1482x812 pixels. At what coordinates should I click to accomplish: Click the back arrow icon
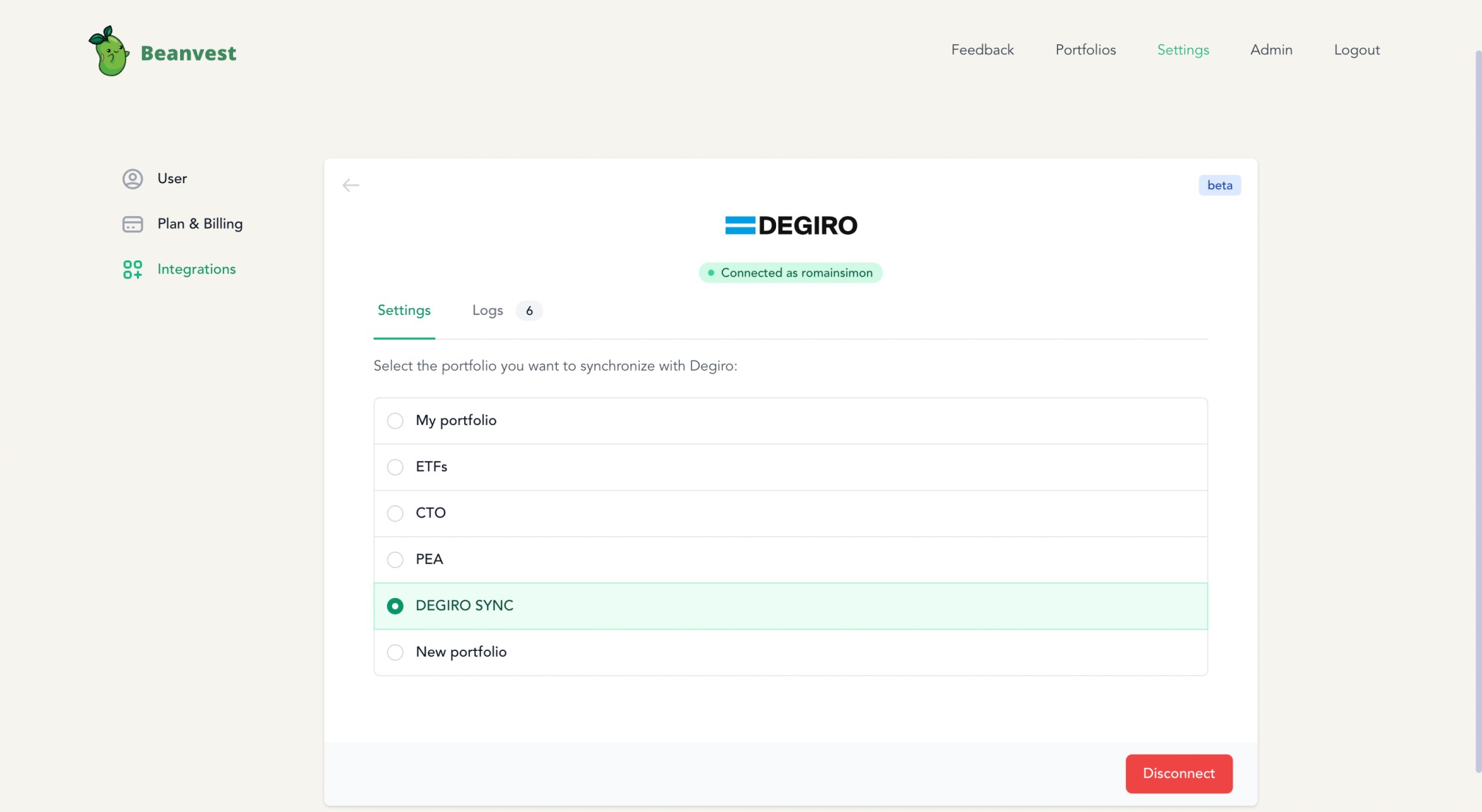coord(351,185)
